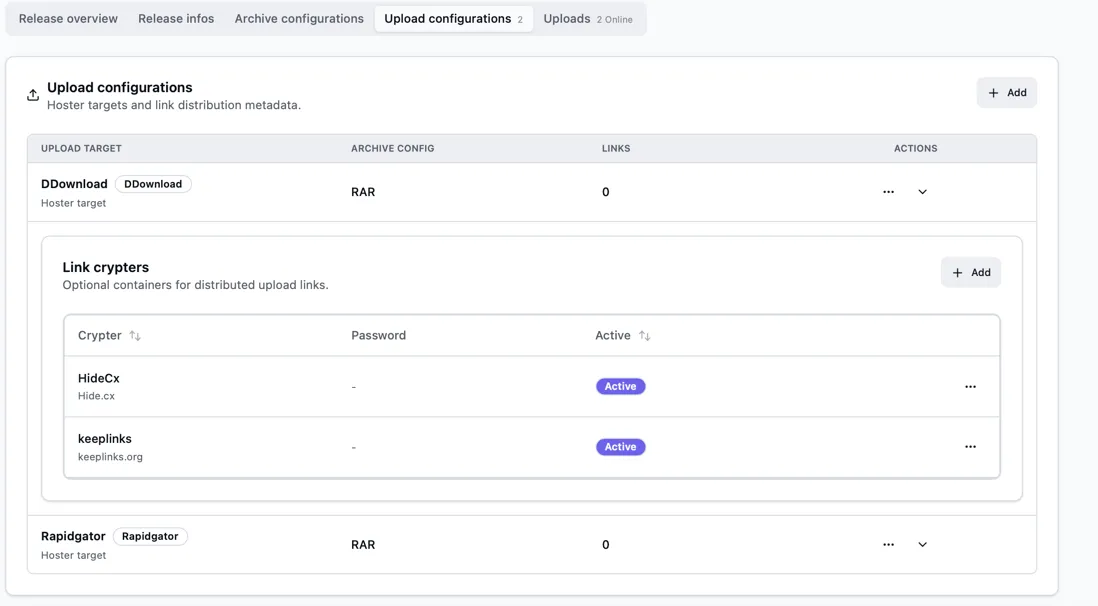The height and width of the screenshot is (606, 1098).
Task: Click the Active badge for keeplinks
Action: [620, 447]
